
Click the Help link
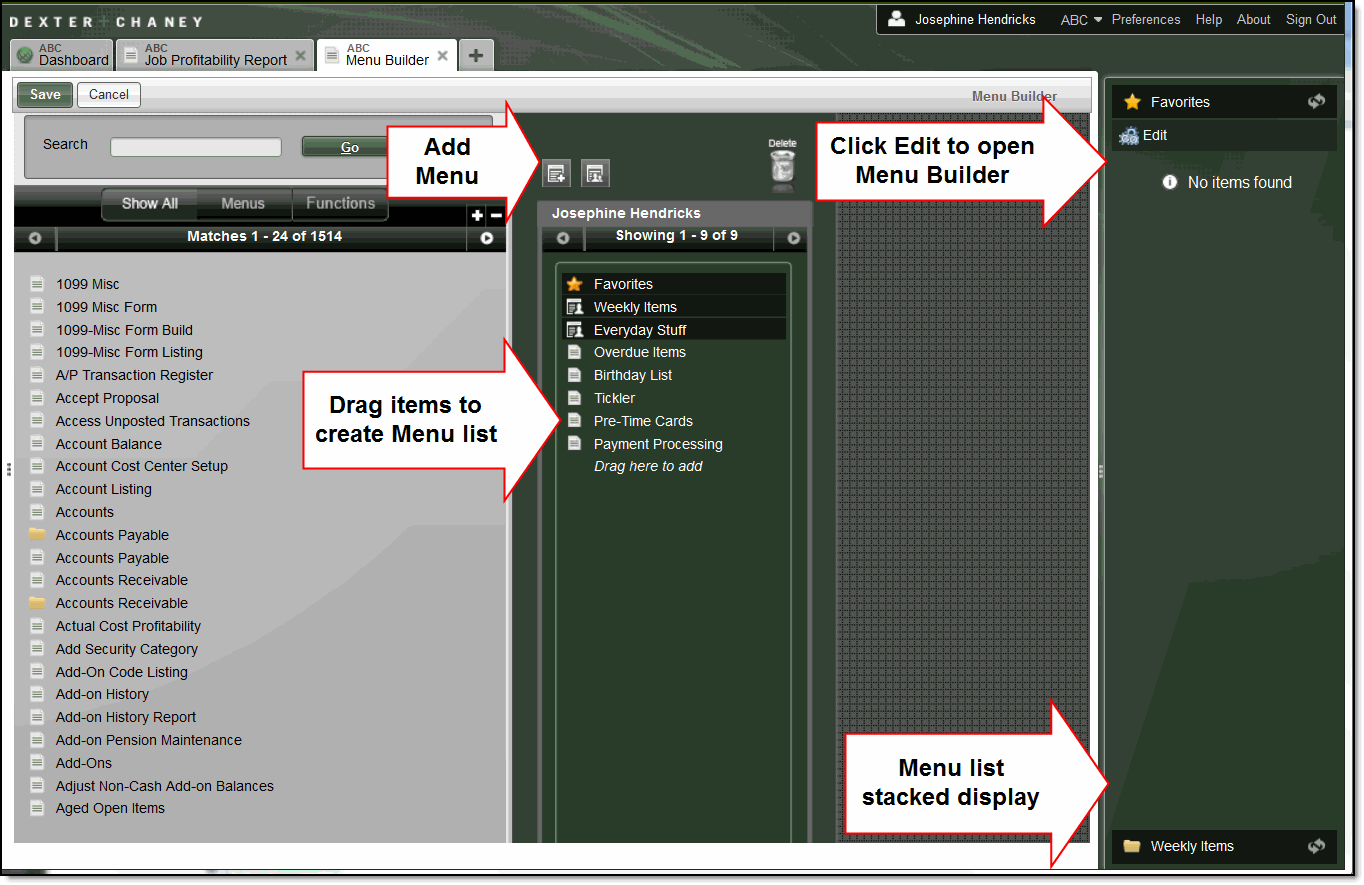1209,19
